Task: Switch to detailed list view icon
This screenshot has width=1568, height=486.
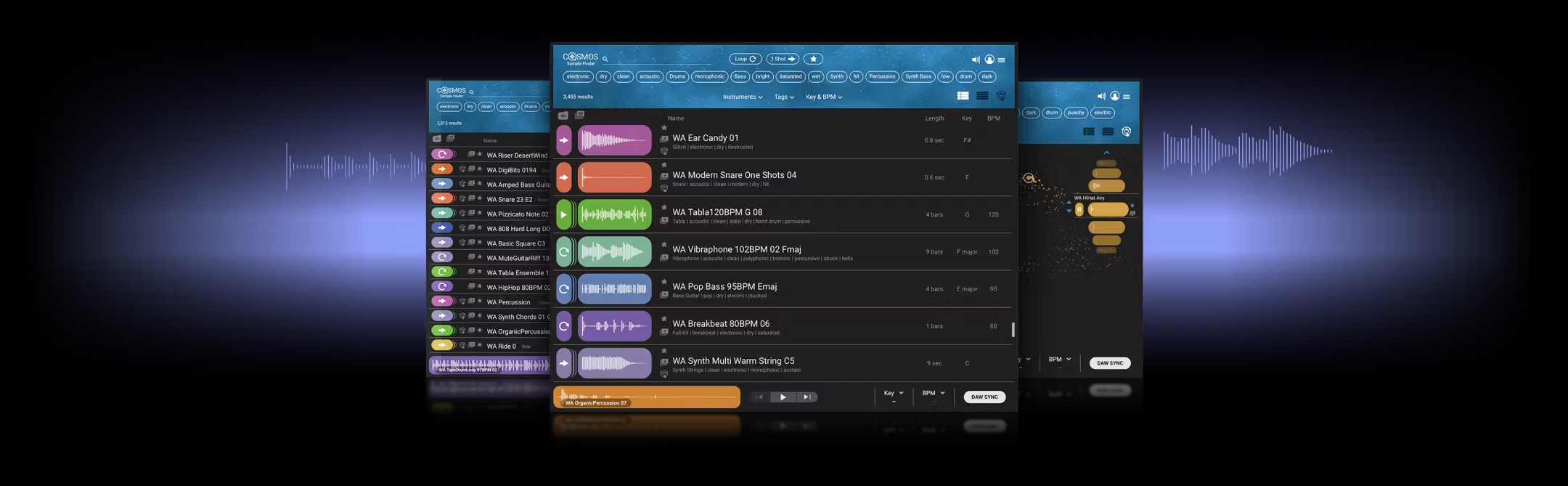Action: [x=963, y=96]
